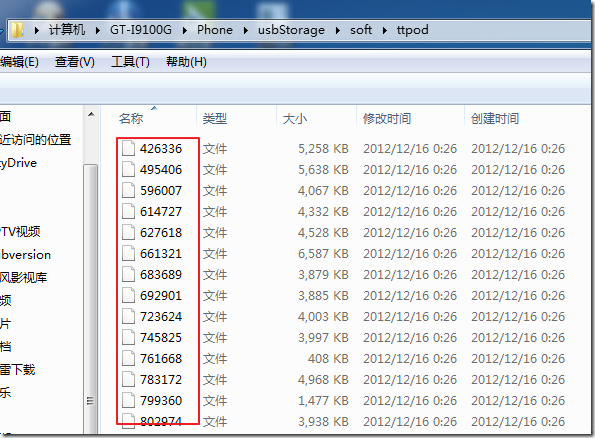Image resolution: width=595 pixels, height=438 pixels.
Task: Select file named 426336
Action: [161, 148]
